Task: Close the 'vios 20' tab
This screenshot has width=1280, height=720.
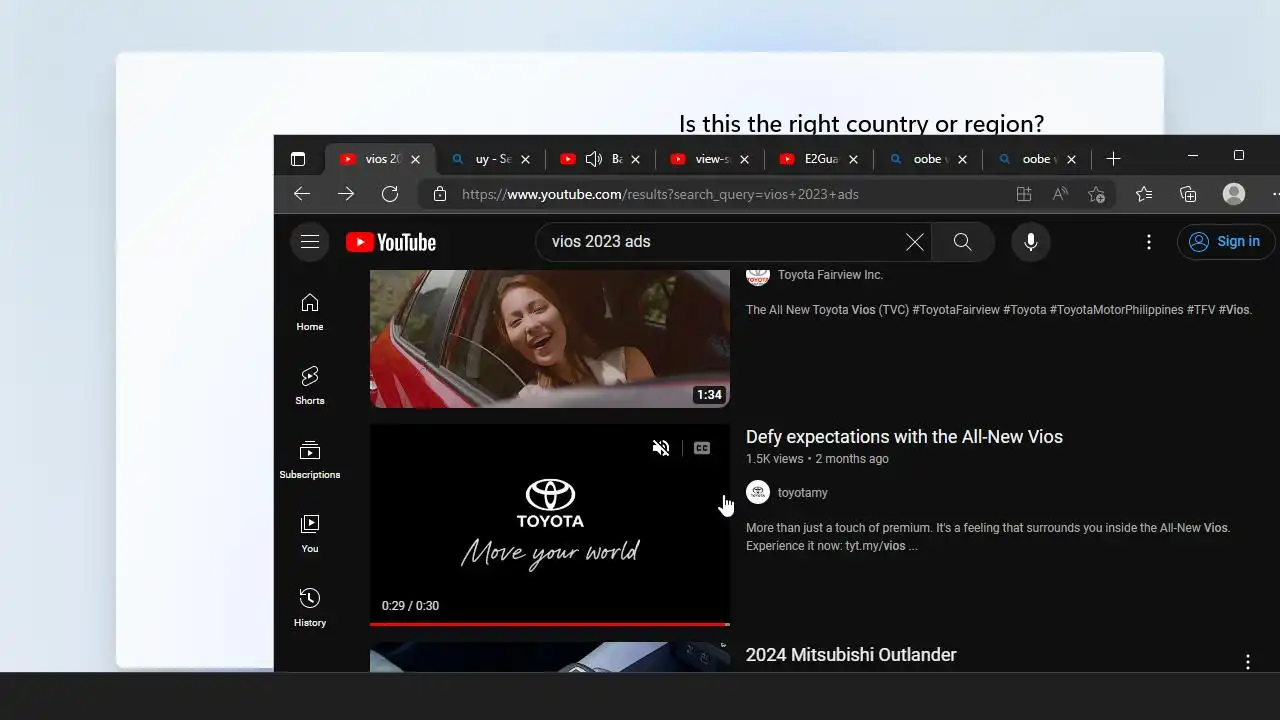Action: click(x=415, y=159)
